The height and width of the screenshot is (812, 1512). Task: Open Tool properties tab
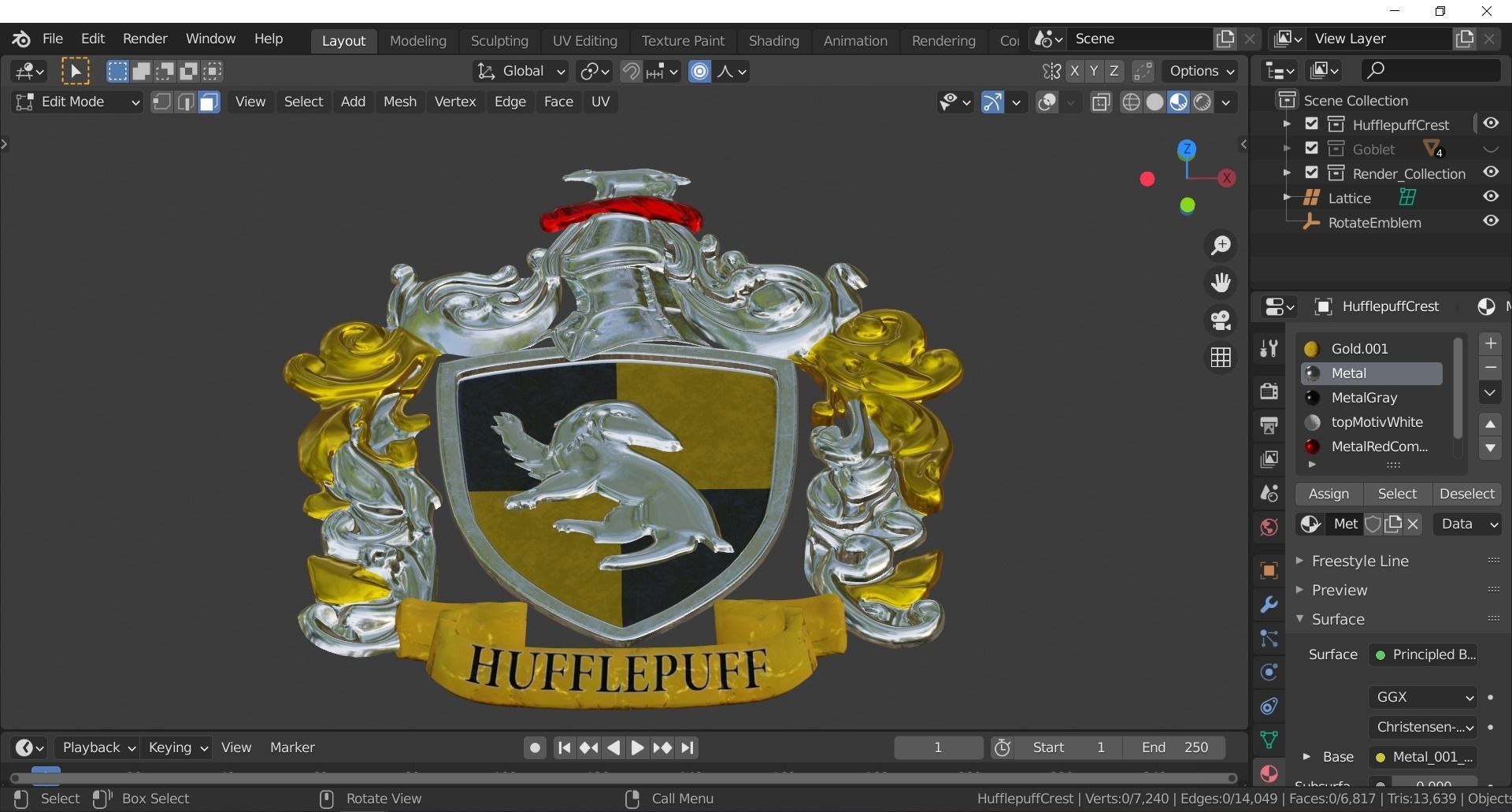click(x=1269, y=348)
